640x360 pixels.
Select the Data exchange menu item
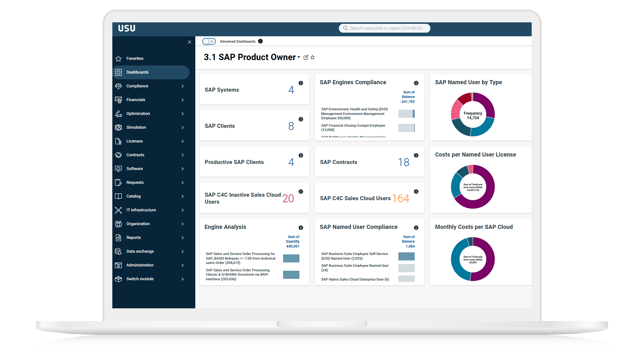coord(151,251)
